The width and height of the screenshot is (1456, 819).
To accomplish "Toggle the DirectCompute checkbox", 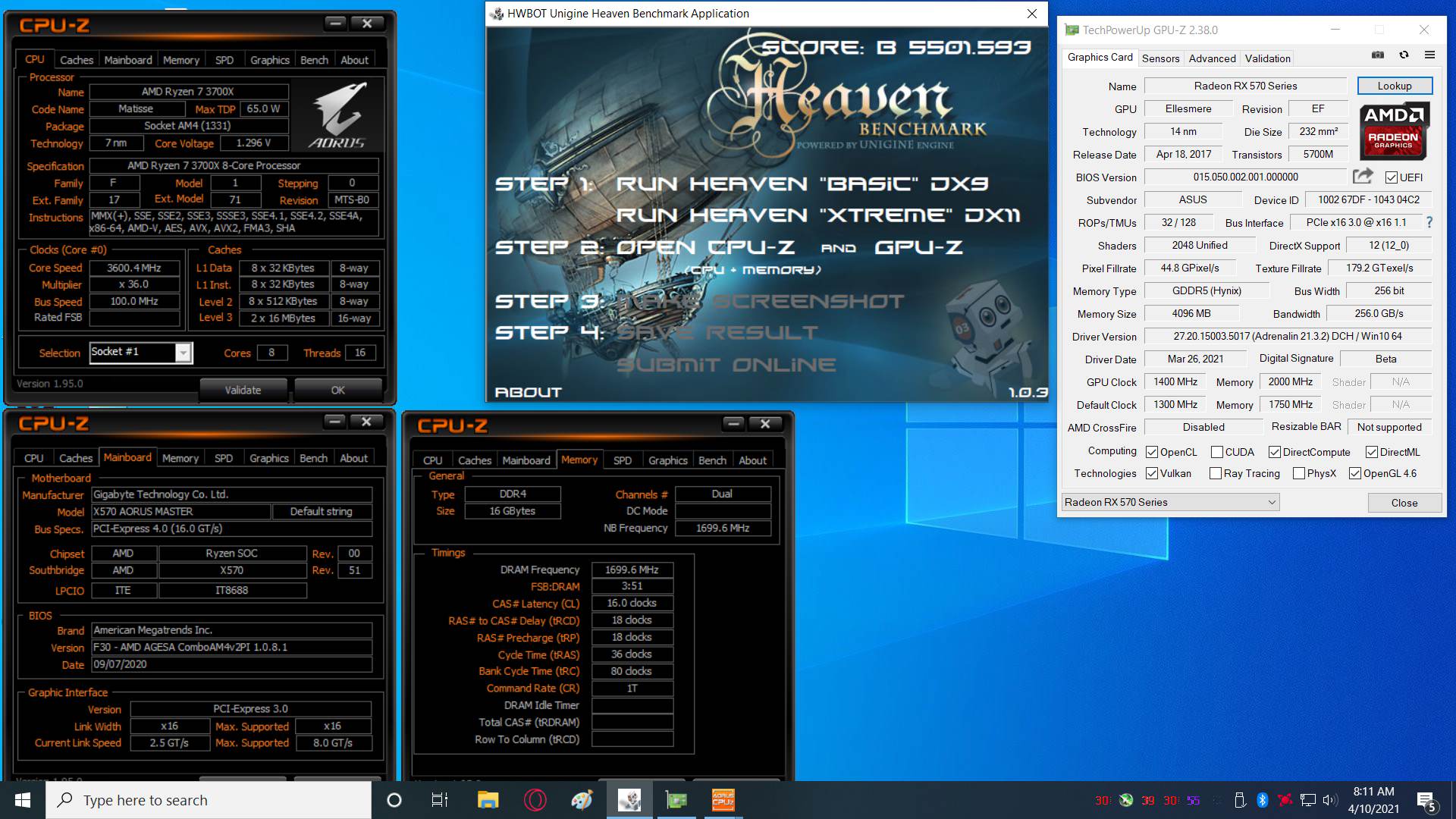I will click(x=1275, y=452).
